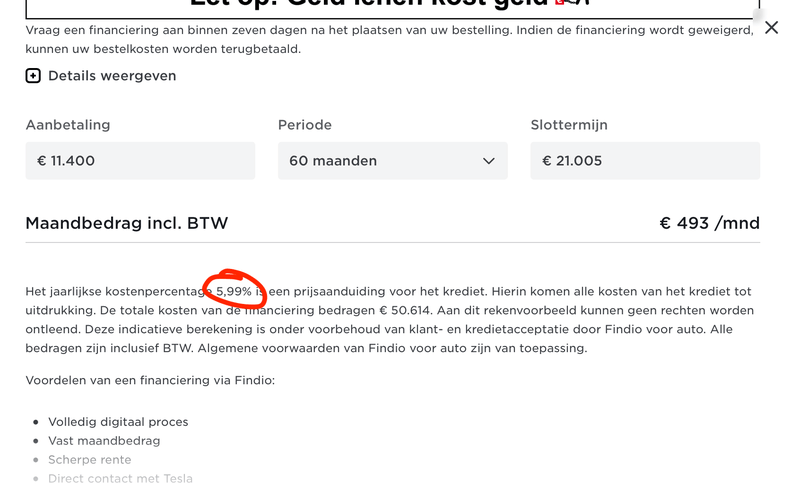Click the chevron arrow in Periode box

(x=488, y=161)
